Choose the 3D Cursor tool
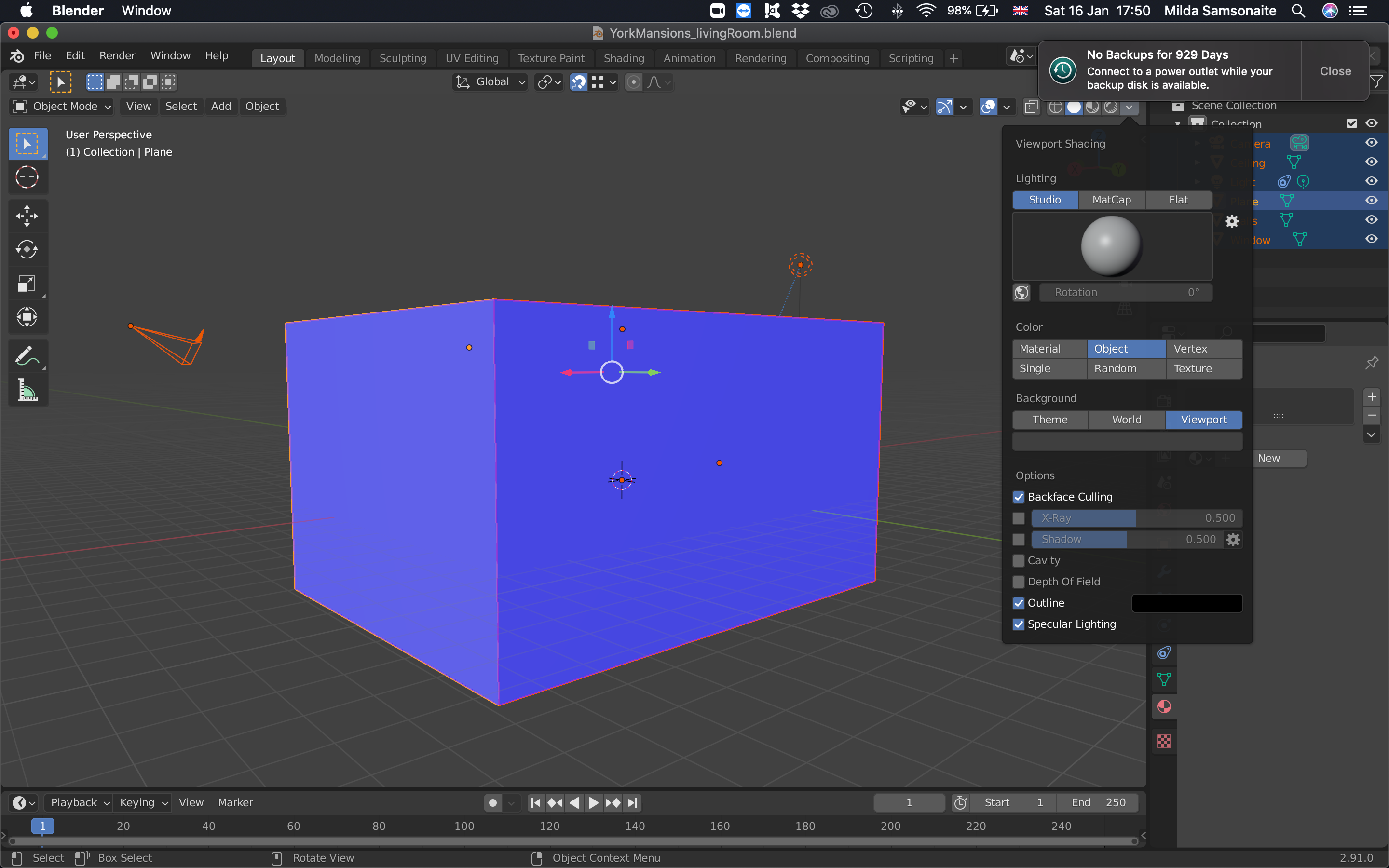 coord(27,177)
